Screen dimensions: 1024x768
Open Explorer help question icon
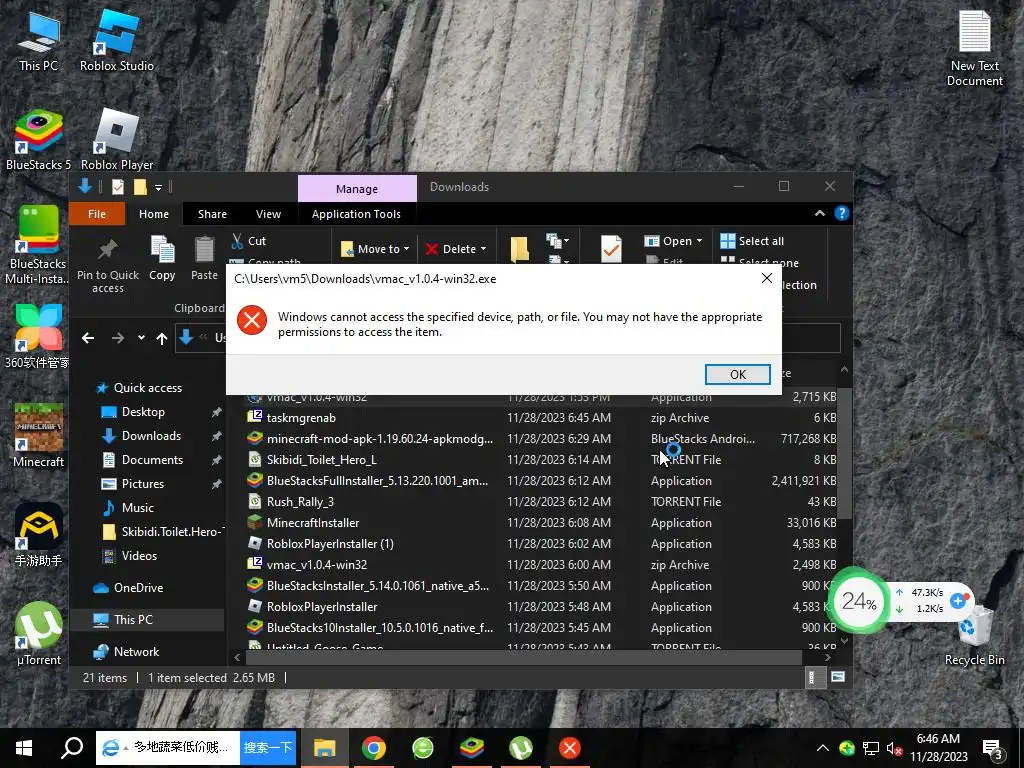click(841, 214)
